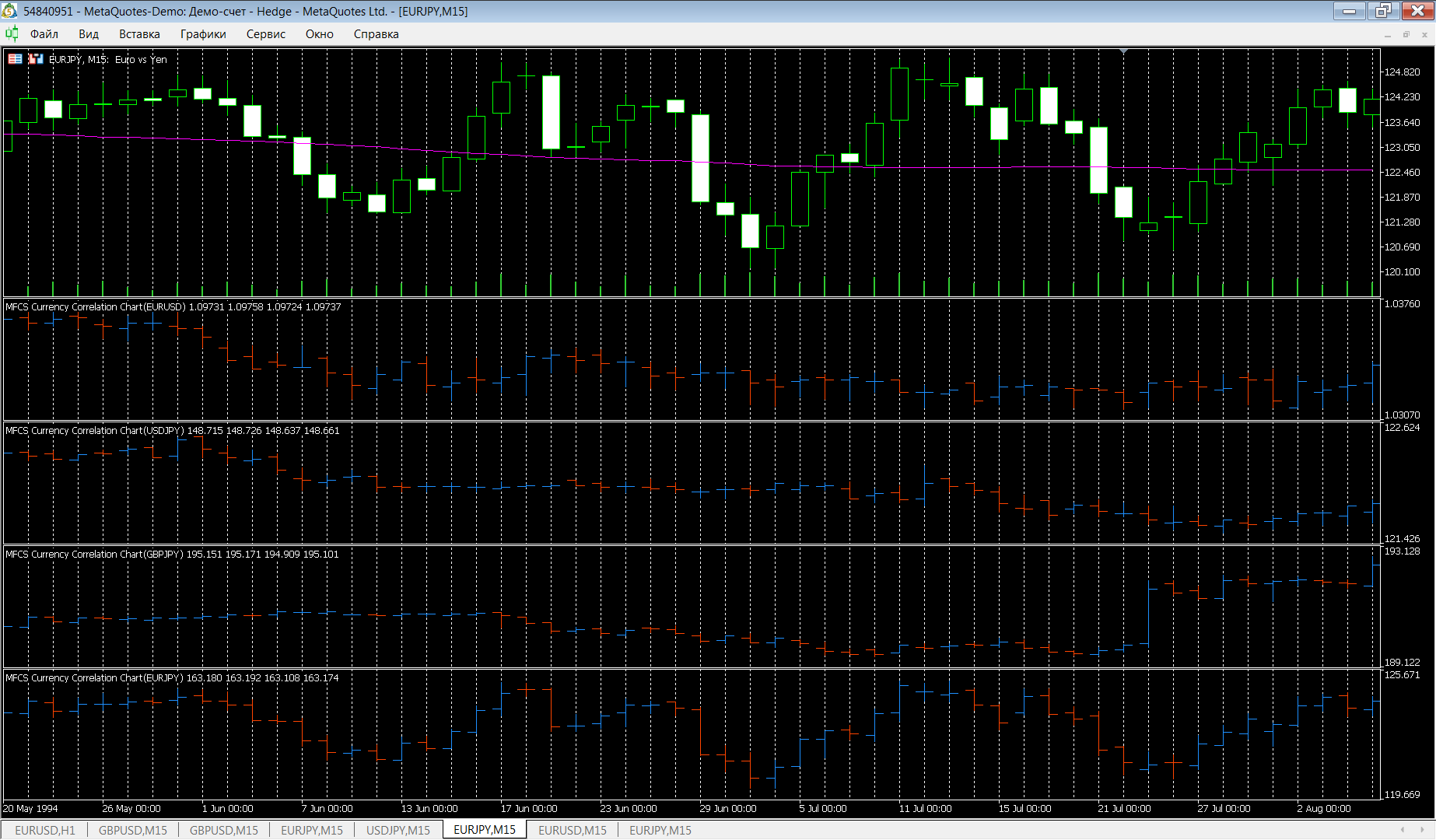Click the 1.03070 scale value
The width and height of the screenshot is (1436, 840).
coord(1402,415)
